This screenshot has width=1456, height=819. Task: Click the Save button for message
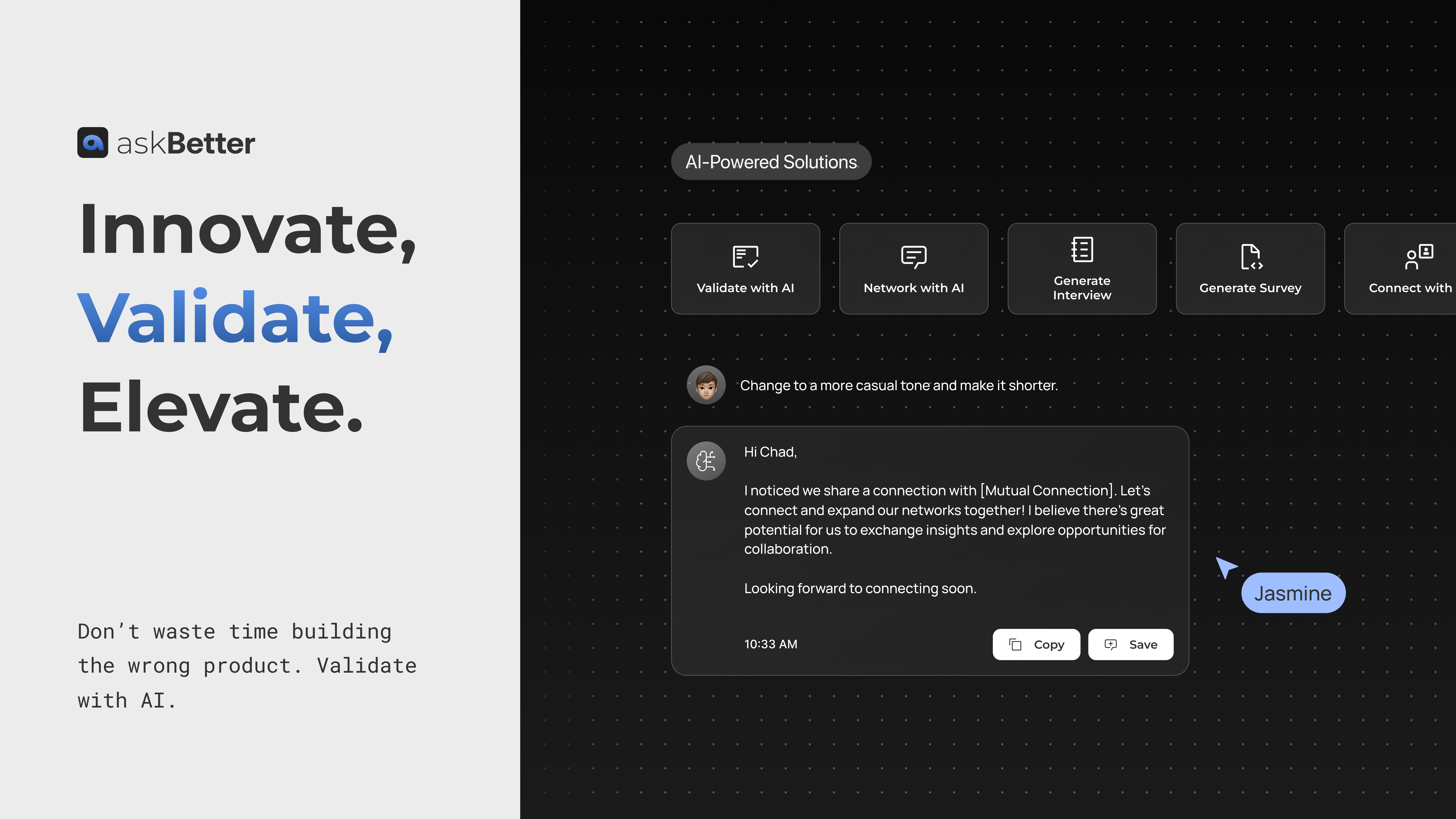[1131, 643]
